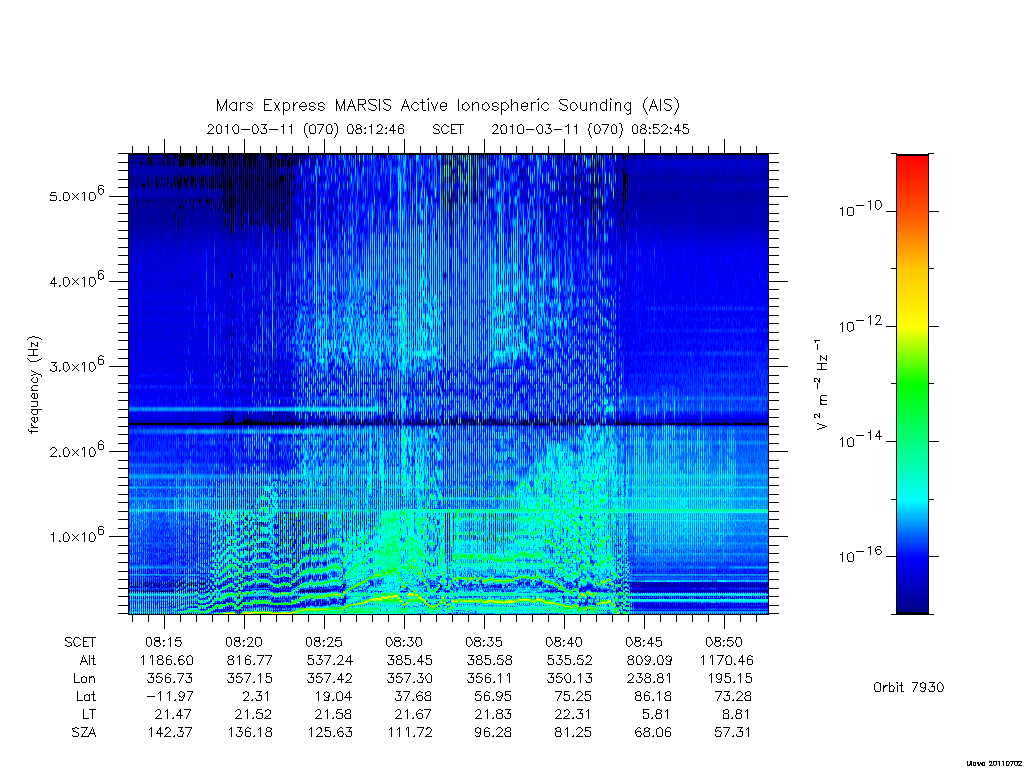This screenshot has height=768, width=1024.
Task: Click altitude value "537.24"
Action: (329, 660)
